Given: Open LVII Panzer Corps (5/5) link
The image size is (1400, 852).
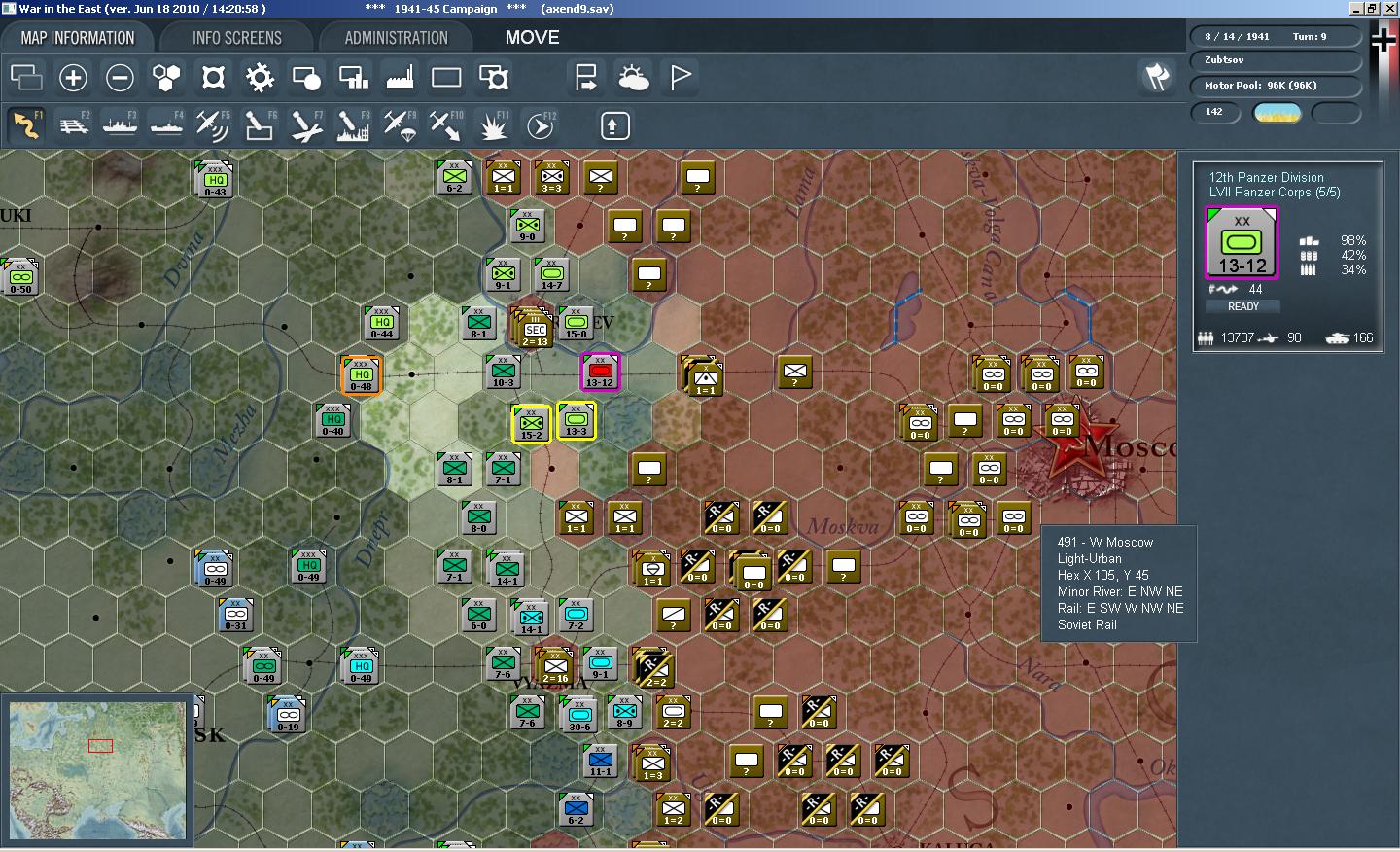Looking at the screenshot, I should tap(1274, 193).
